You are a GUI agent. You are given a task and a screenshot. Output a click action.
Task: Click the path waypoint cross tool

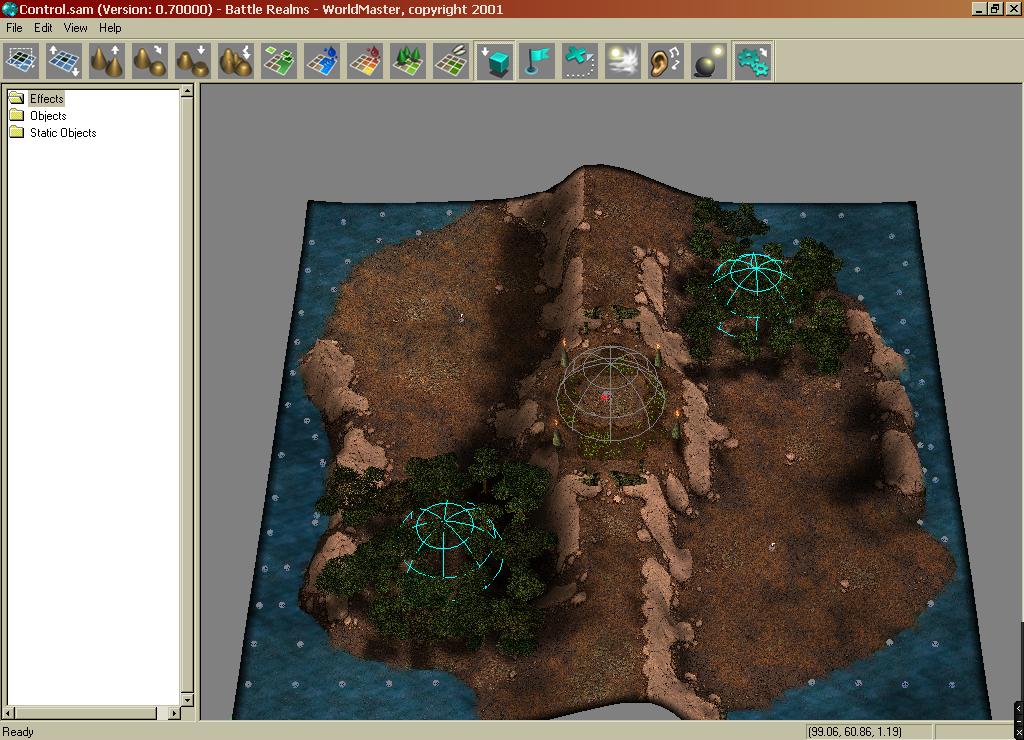click(x=581, y=61)
